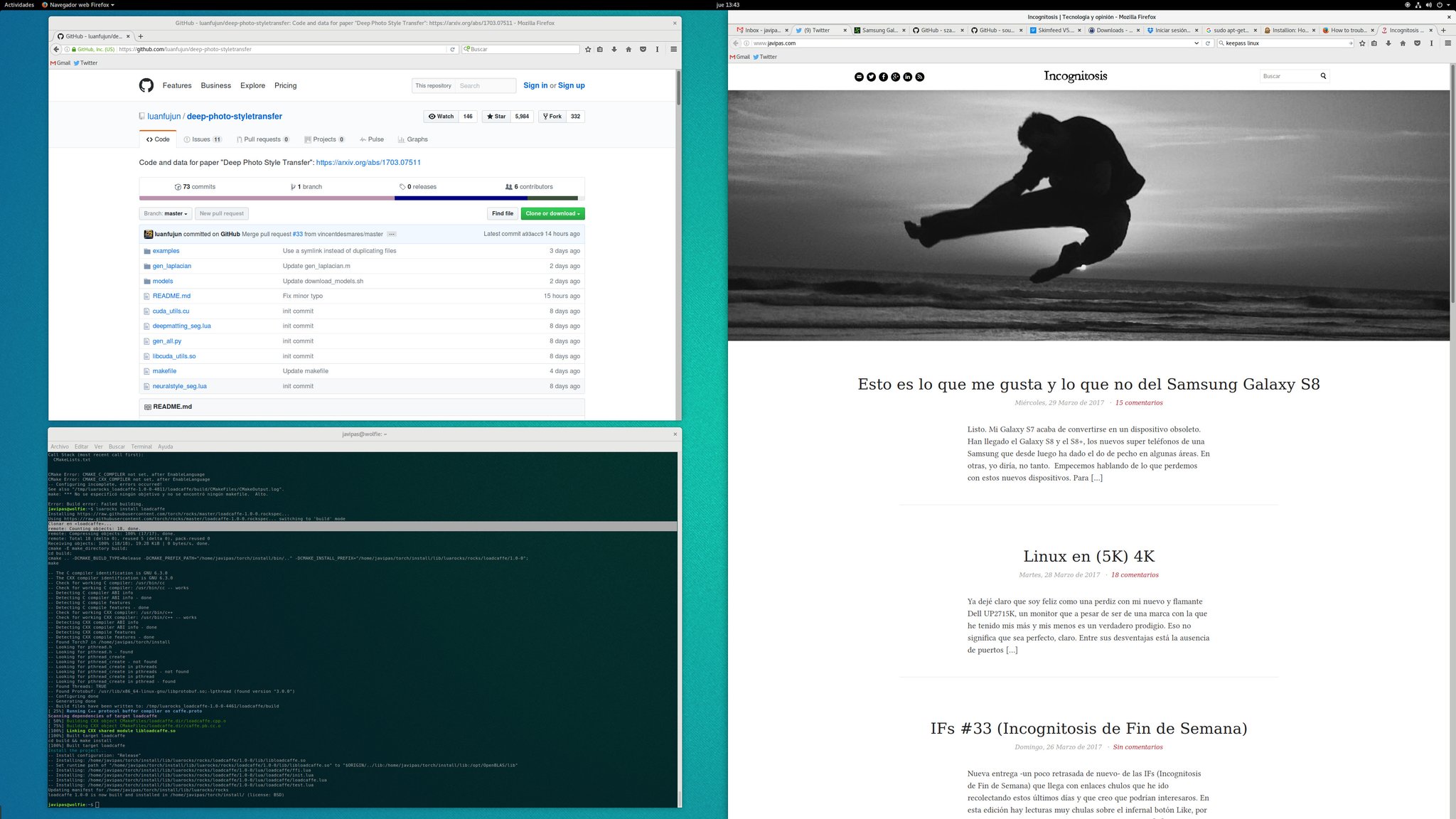This screenshot has height=819, width=1456.
Task: Open the Branch: master dropdown
Action: tap(166, 213)
